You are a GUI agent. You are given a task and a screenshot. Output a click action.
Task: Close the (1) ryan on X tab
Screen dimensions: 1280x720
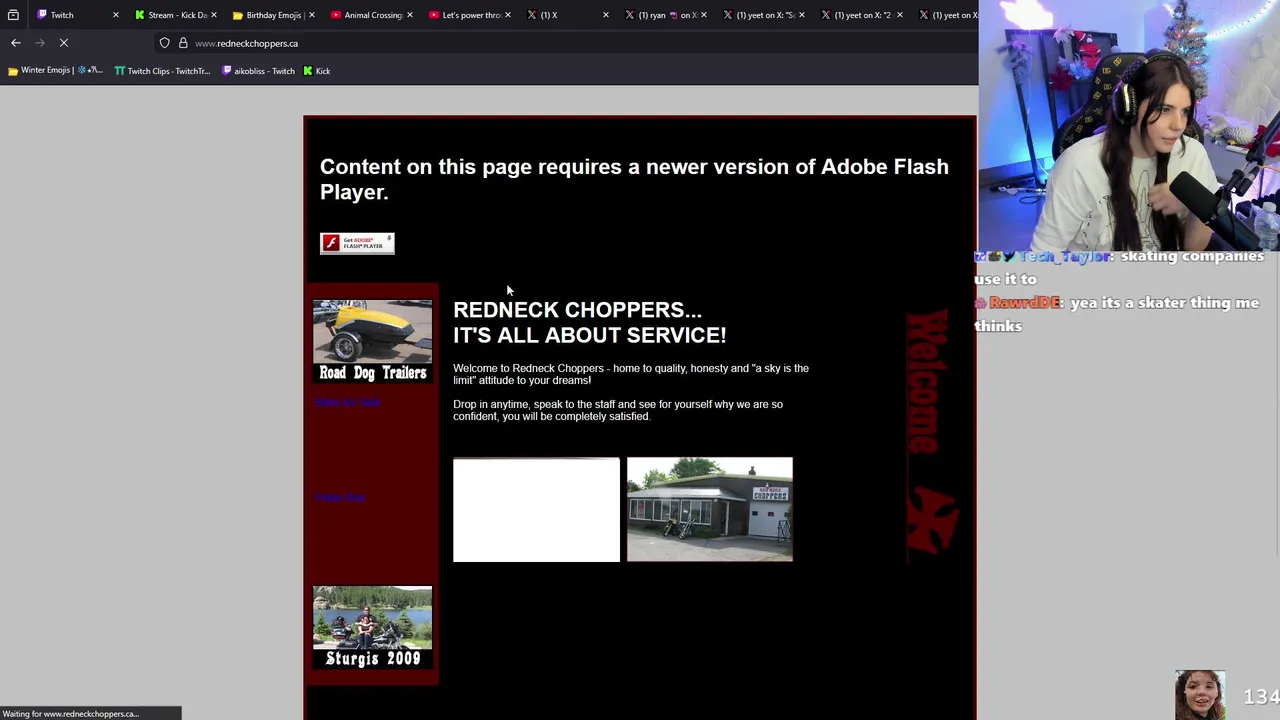tap(704, 15)
